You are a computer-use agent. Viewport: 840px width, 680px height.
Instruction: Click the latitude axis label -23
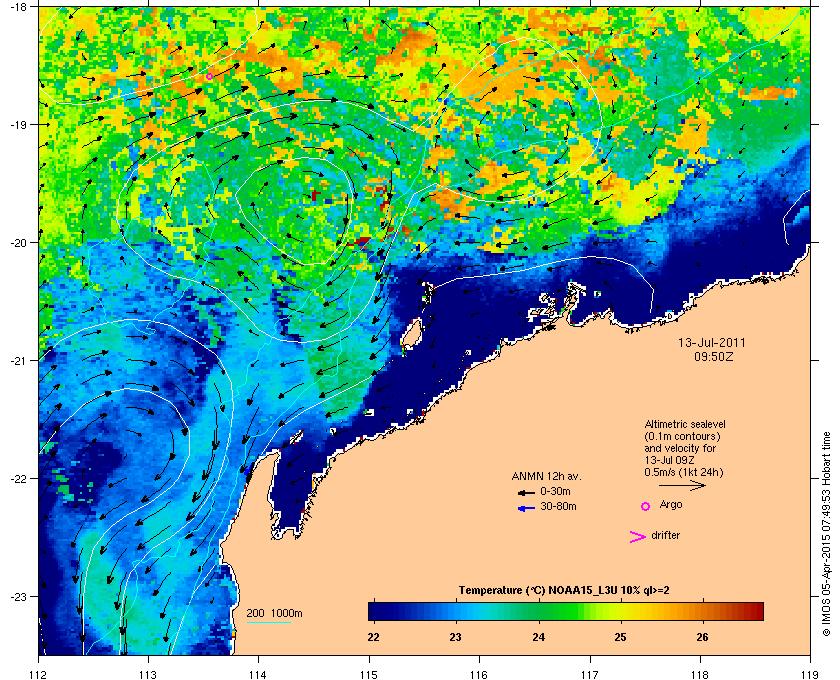tap(19, 596)
